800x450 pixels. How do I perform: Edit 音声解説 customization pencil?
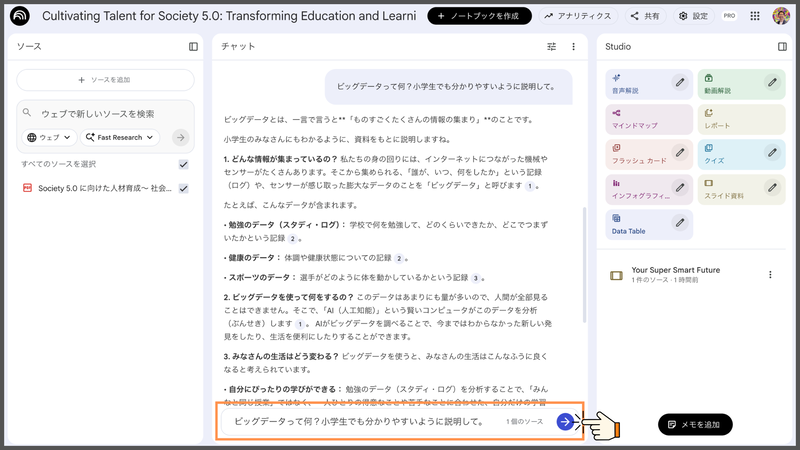click(x=680, y=82)
